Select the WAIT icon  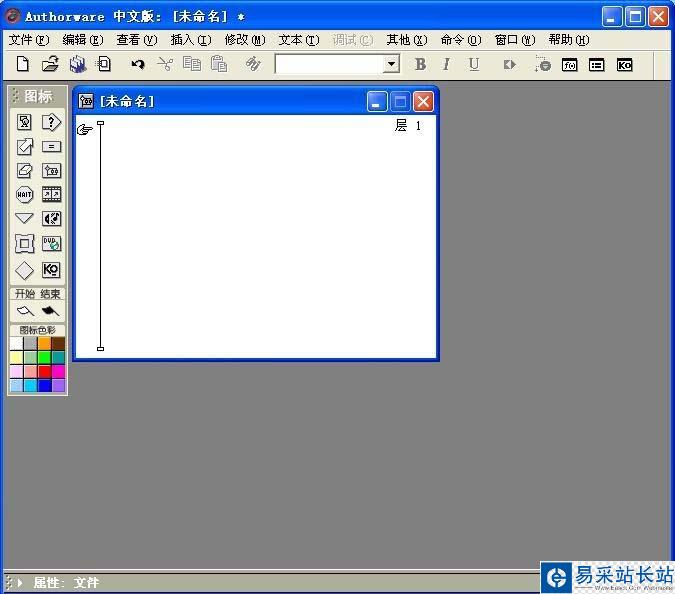click(24, 195)
